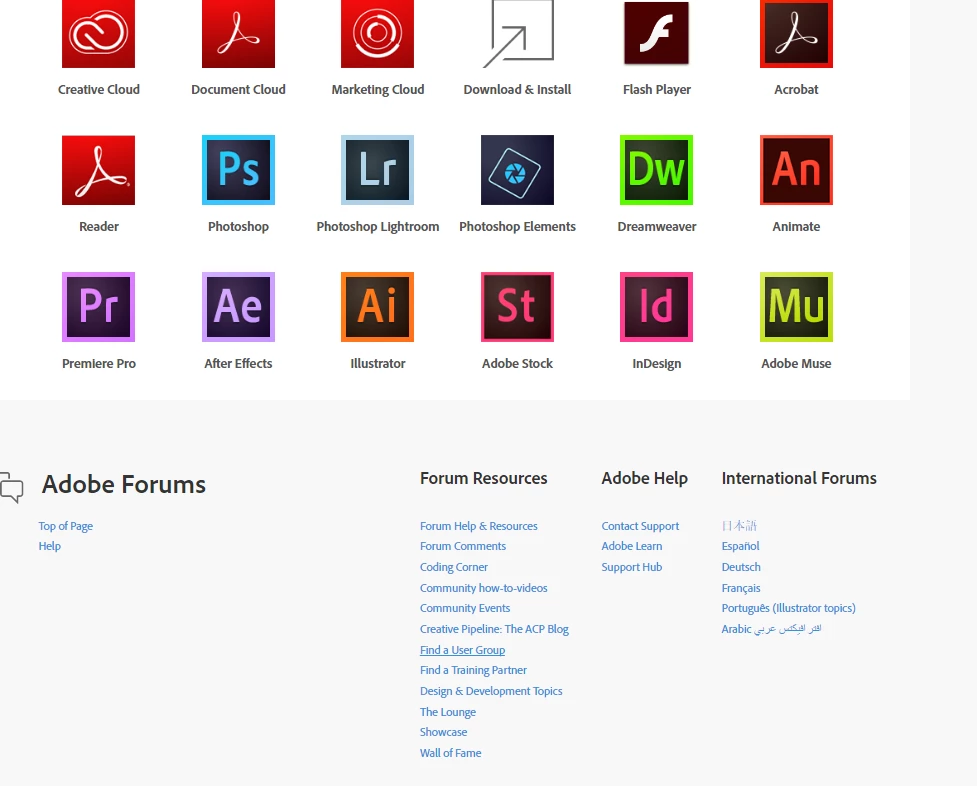Select the Lightroom Lr icon
The image size is (977, 786).
[x=378, y=170]
